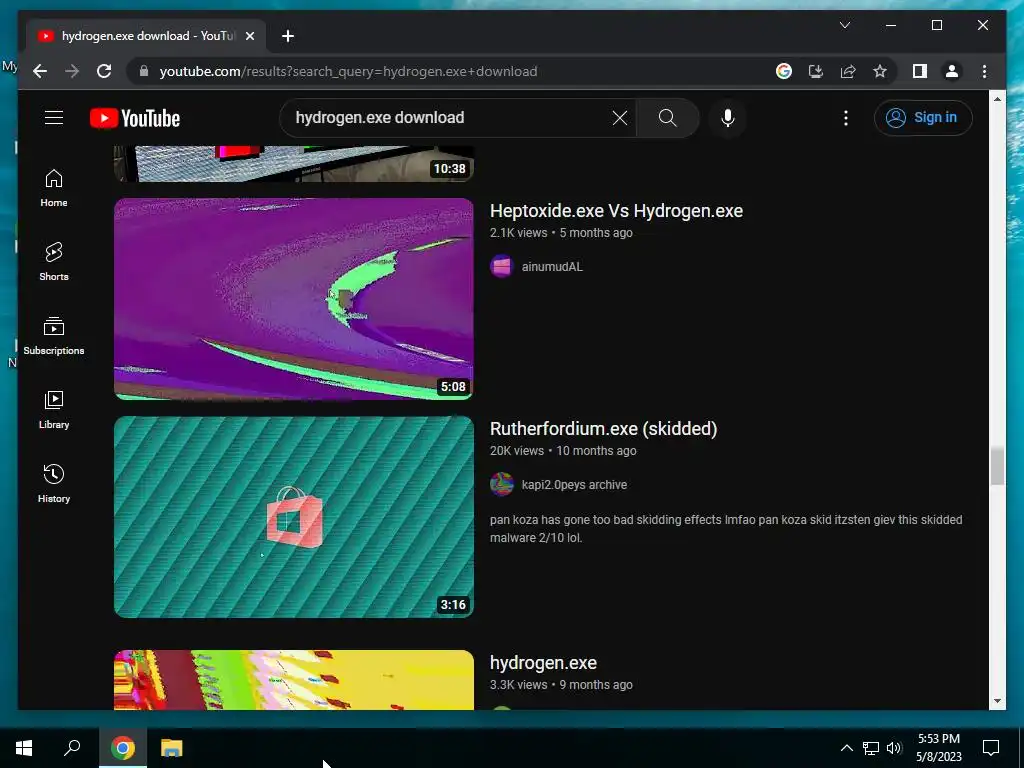Go back in Chrome
The image size is (1024, 768).
pyautogui.click(x=40, y=71)
